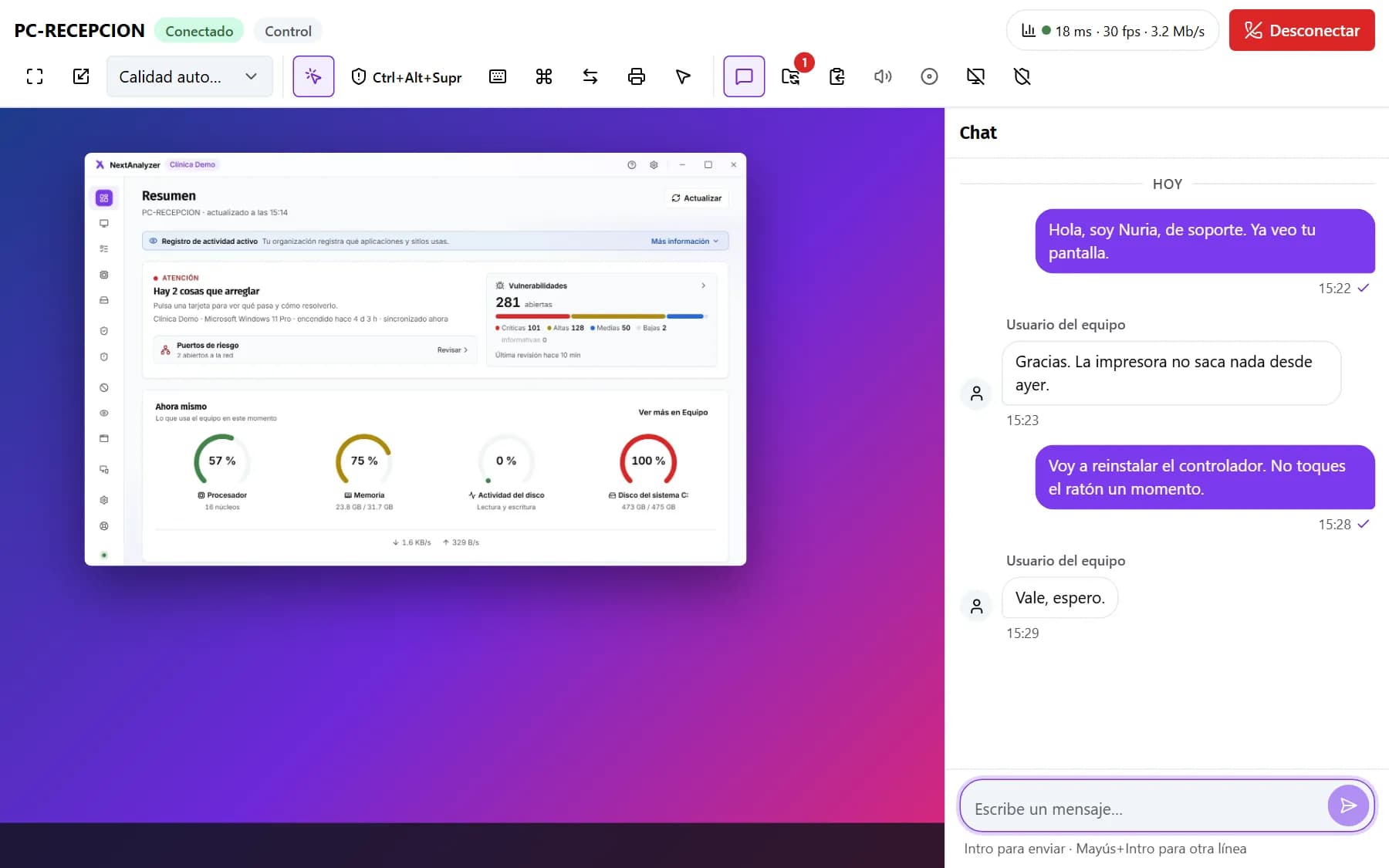Open eye icon in NextAnalyzer sidebar
The height and width of the screenshot is (868, 1389).
104,414
